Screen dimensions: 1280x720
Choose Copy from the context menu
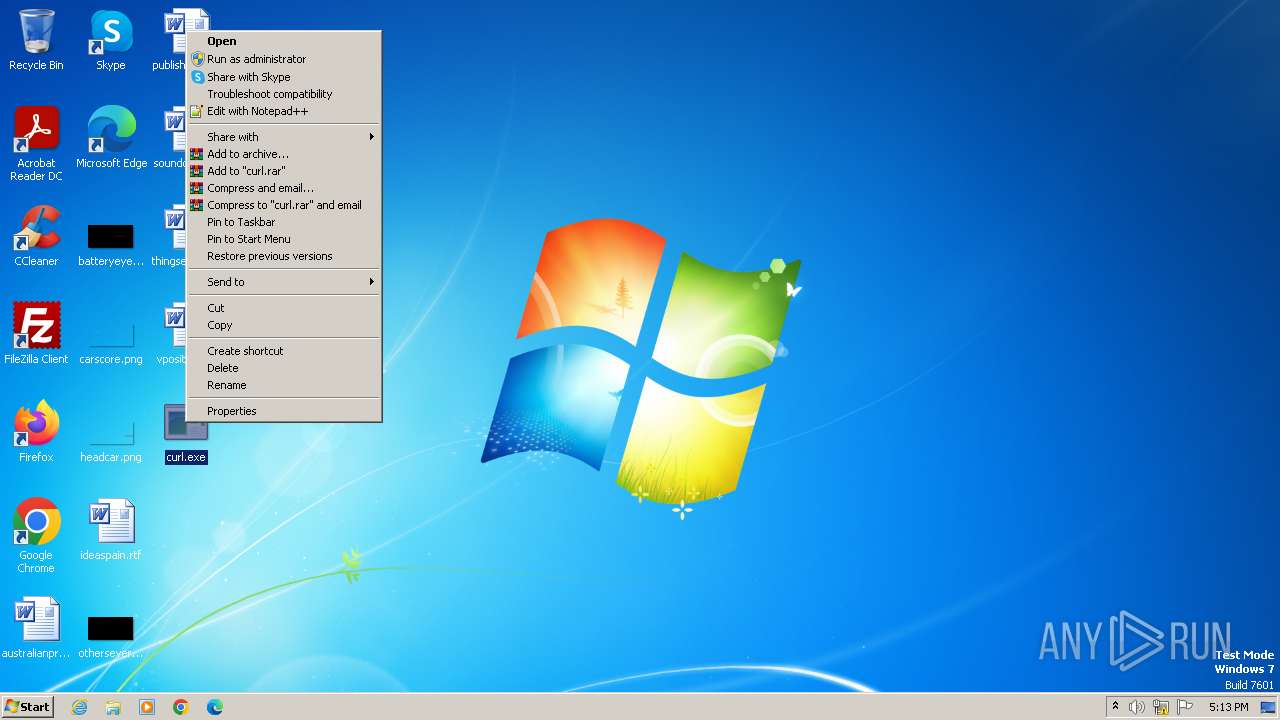284,325
